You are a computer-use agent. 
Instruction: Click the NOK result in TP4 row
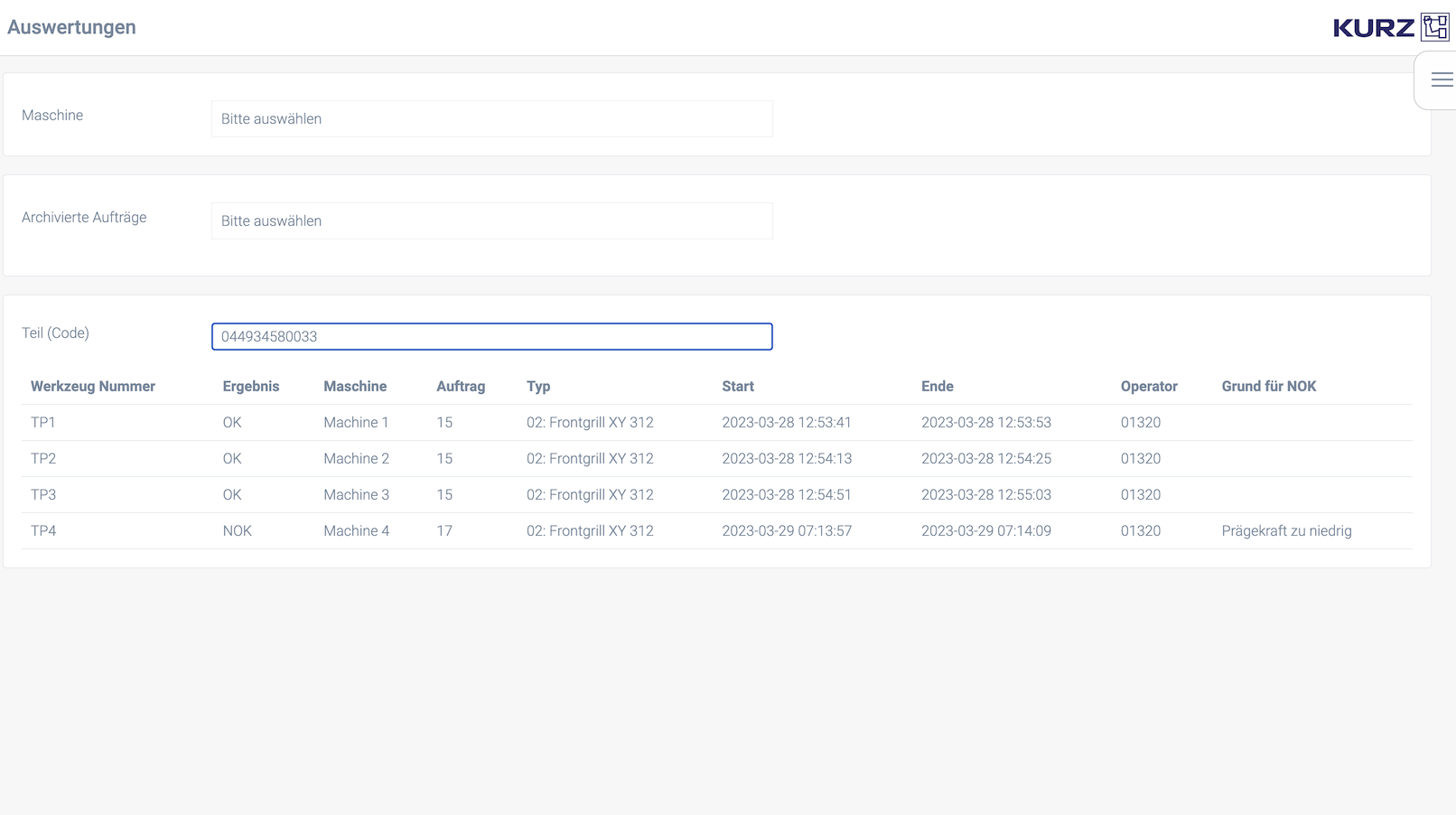237,531
